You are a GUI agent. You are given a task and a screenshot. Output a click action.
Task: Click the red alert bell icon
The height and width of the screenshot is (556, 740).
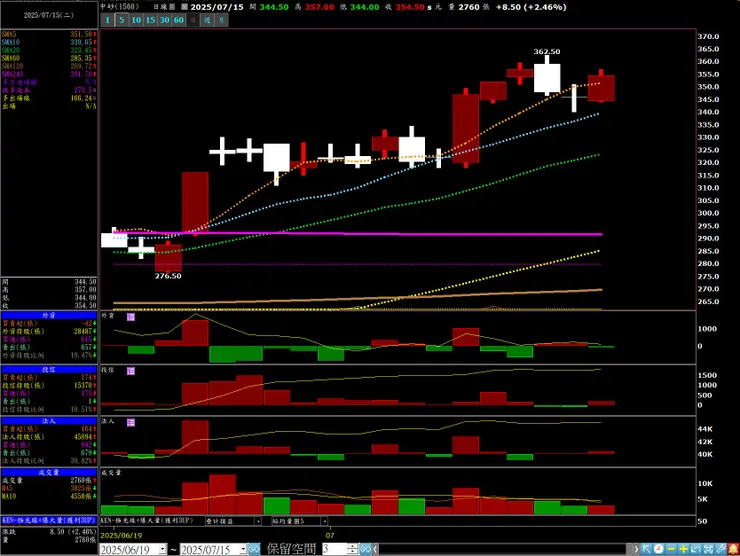[x=733, y=549]
